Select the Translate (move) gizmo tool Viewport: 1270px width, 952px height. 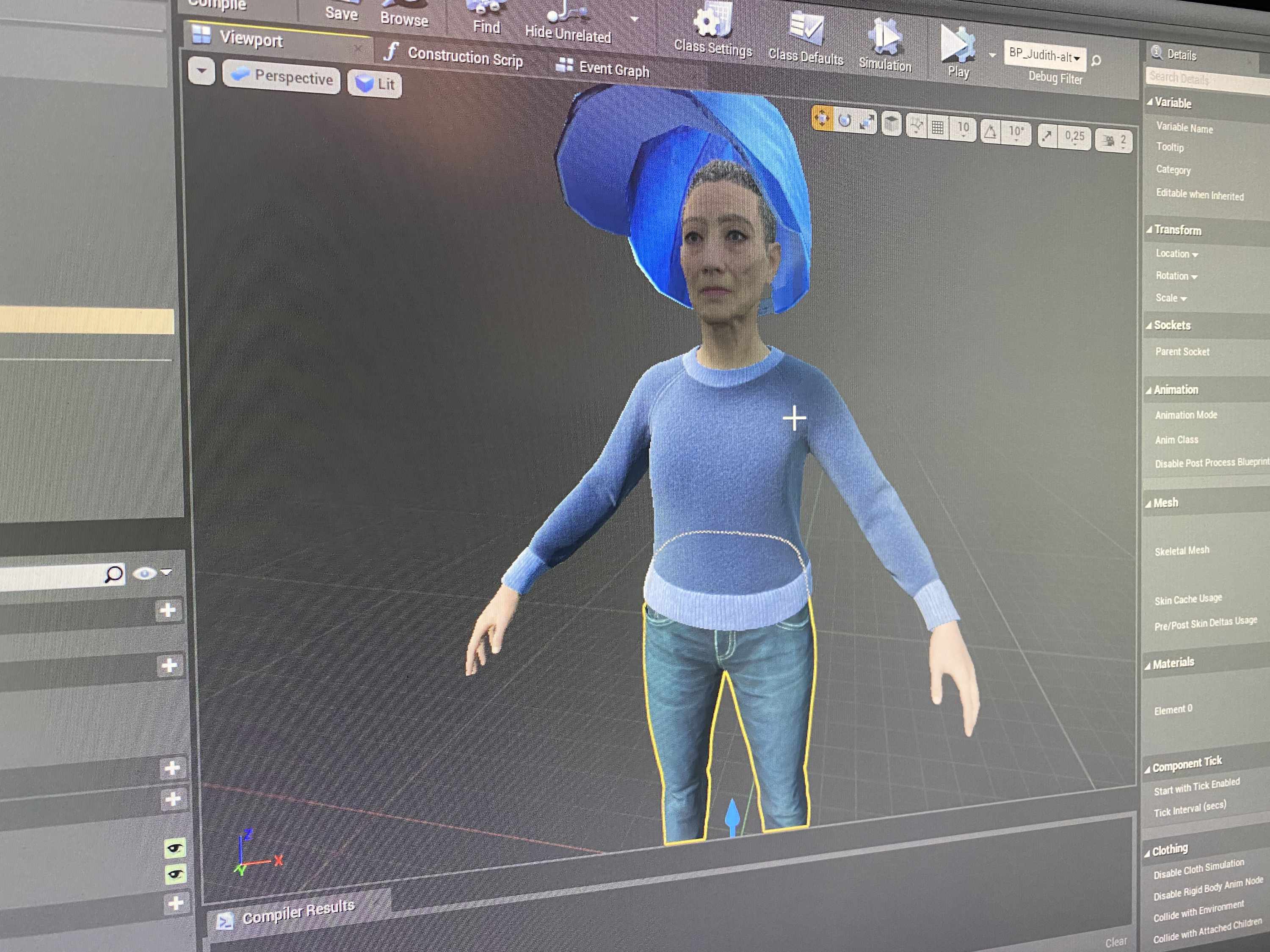[822, 118]
